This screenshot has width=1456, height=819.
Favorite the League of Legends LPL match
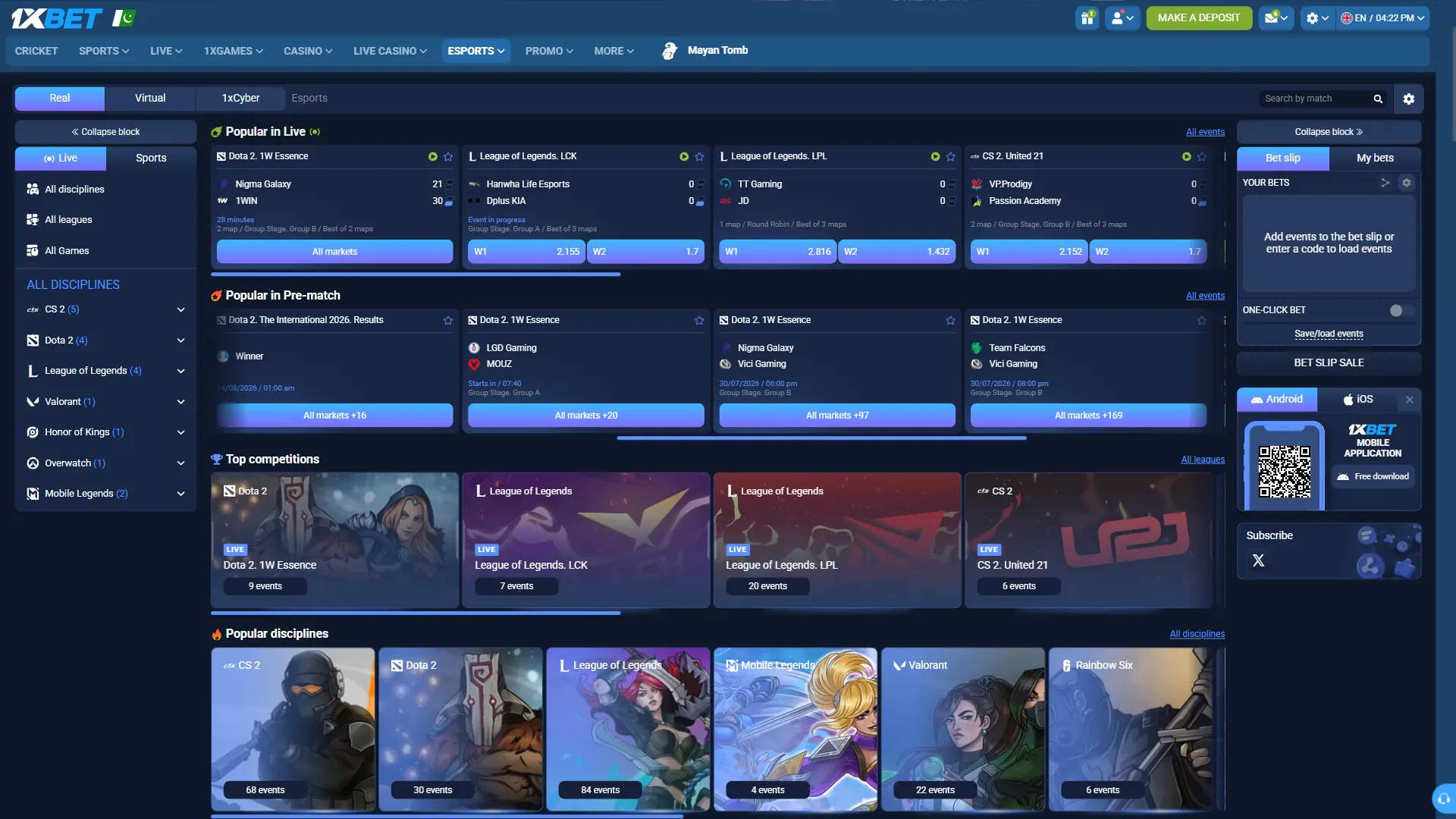click(x=950, y=157)
